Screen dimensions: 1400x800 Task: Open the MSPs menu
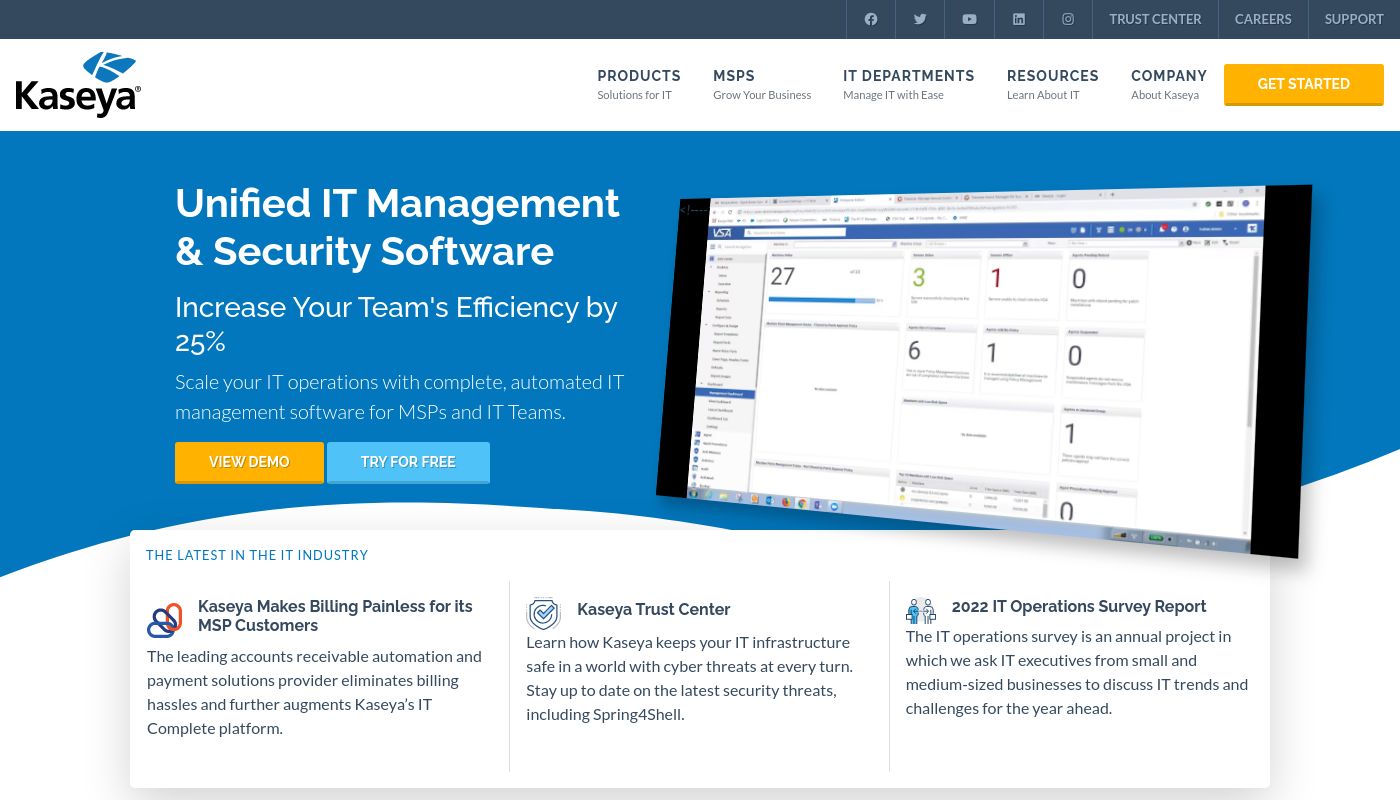coord(762,84)
